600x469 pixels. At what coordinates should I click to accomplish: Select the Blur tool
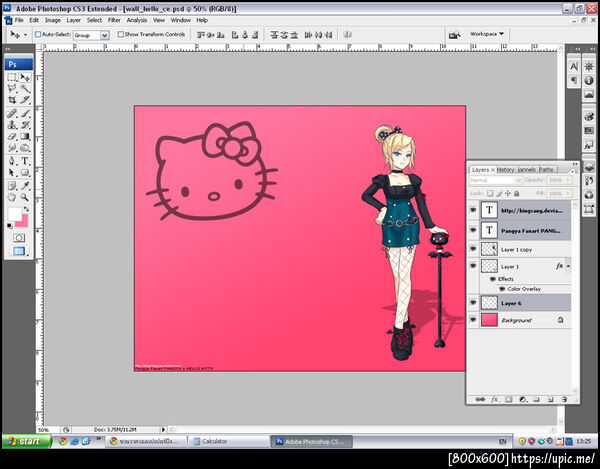[12, 147]
